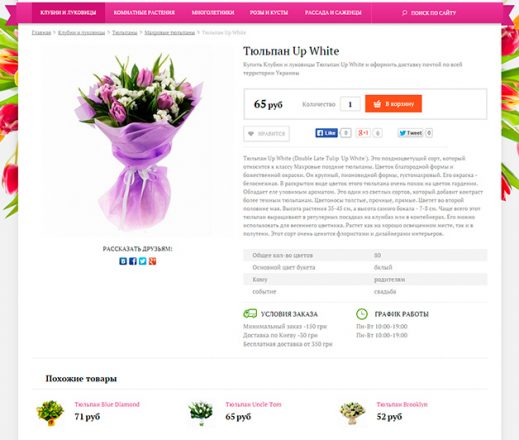Click the Twitter share icon under the bouquet

point(143,261)
